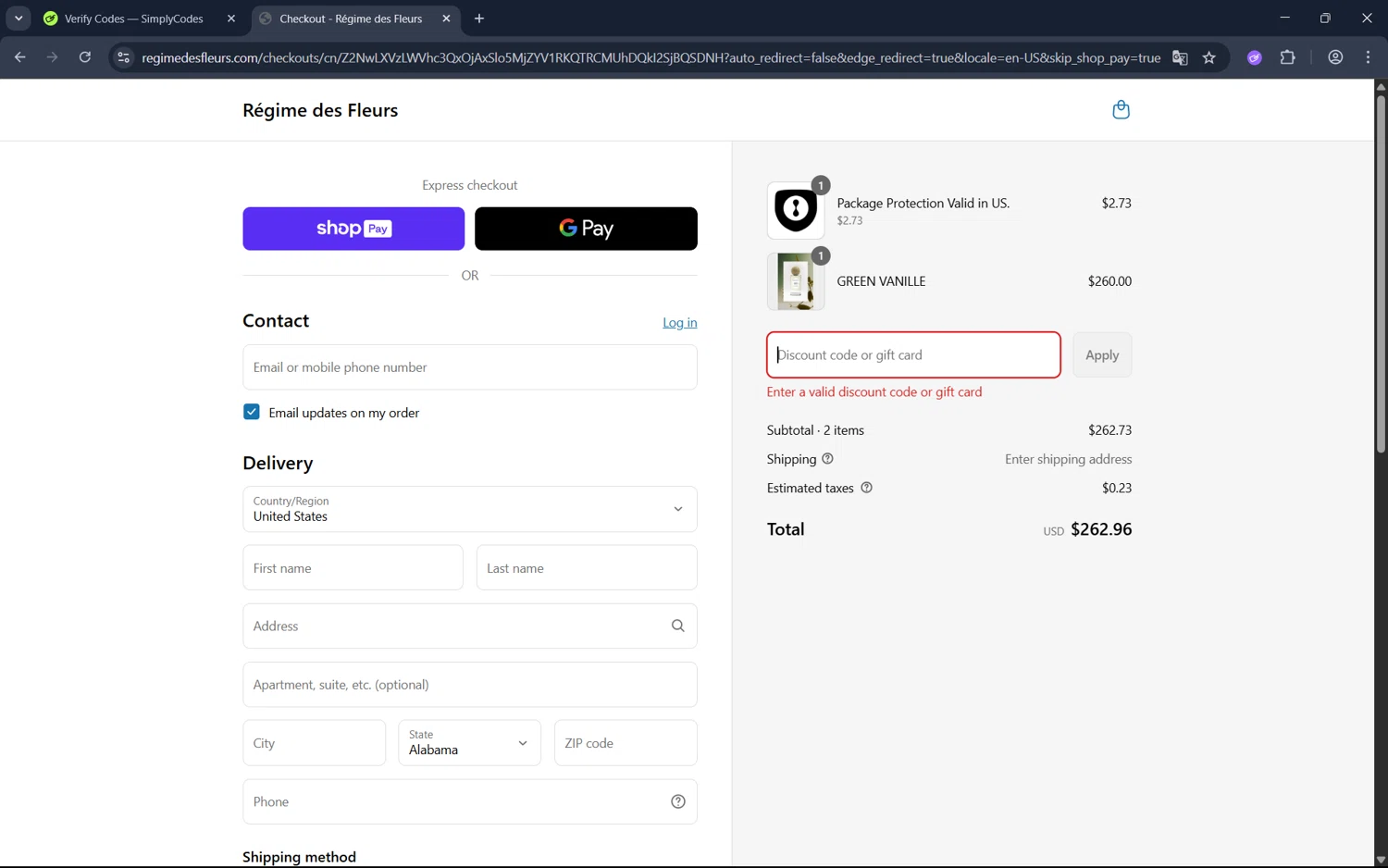The image size is (1388, 868).
Task: Click the 'Enter a valid discount code' error
Action: (874, 392)
